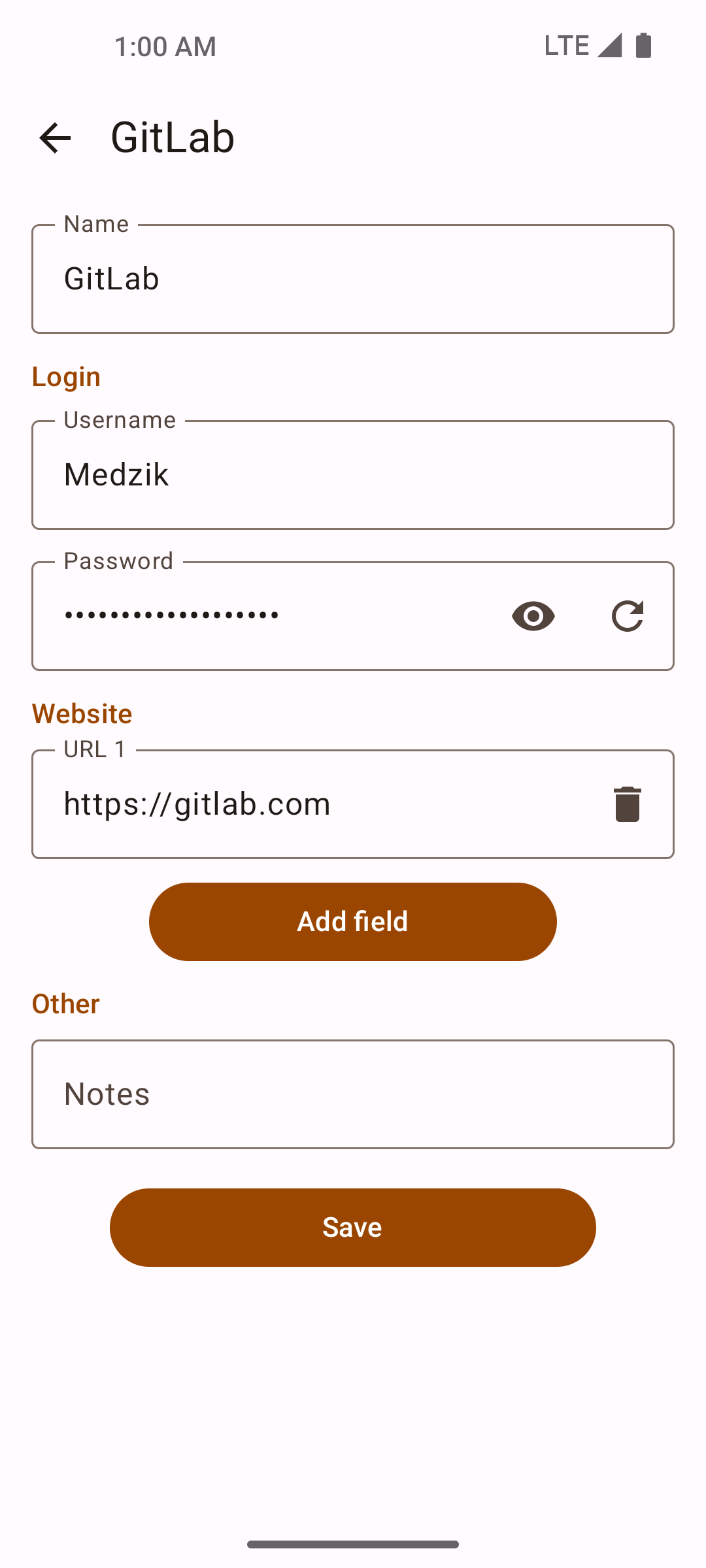Save the GitLab entry
Viewport: 706px width, 1568px height.
[x=353, y=1228]
